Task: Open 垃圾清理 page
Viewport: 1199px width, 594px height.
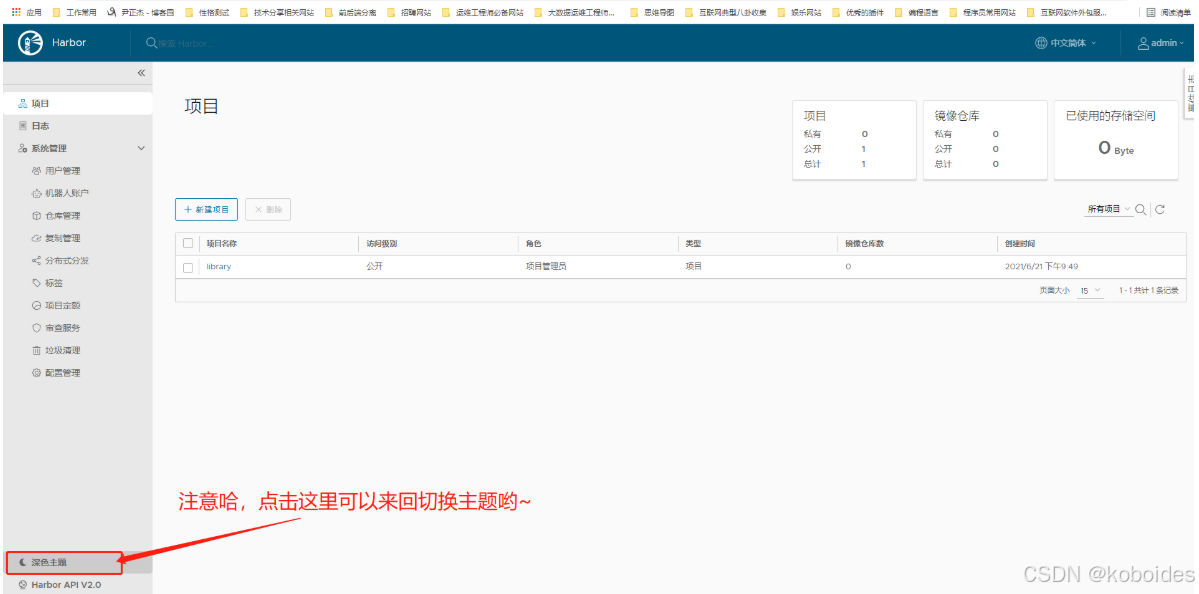Action: tap(63, 350)
